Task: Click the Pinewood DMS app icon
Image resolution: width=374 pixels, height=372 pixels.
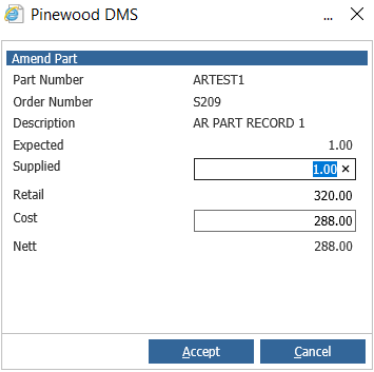Action: 14,14
